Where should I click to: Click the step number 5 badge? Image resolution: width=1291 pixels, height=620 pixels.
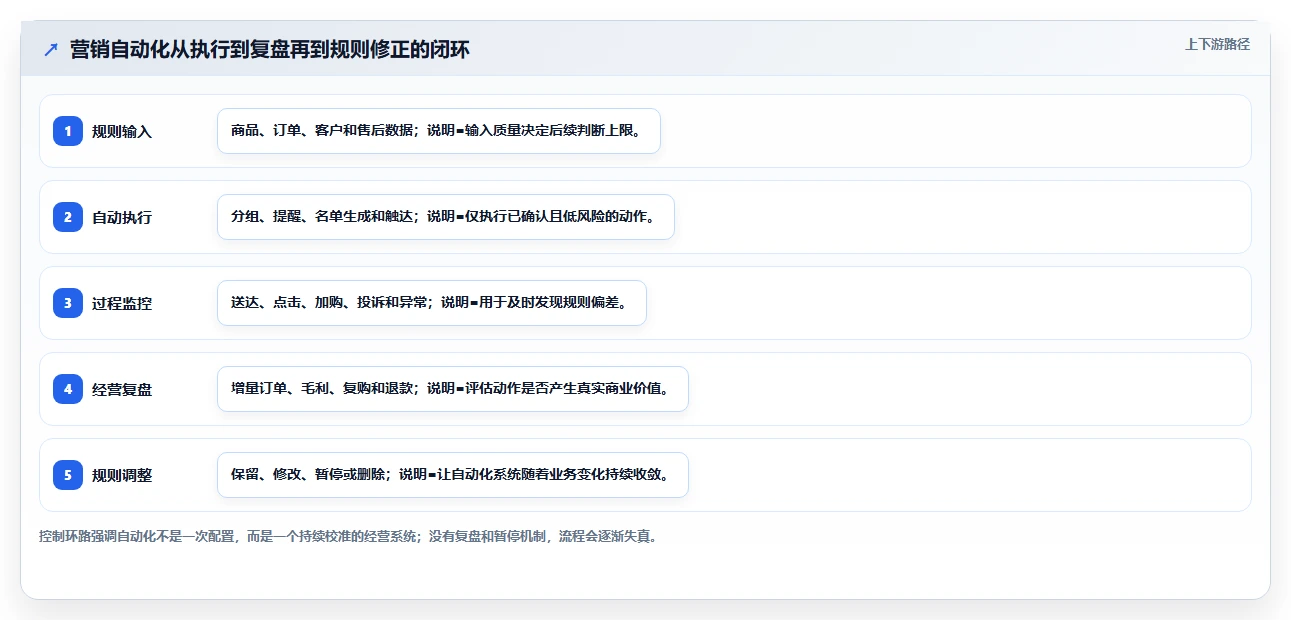68,474
